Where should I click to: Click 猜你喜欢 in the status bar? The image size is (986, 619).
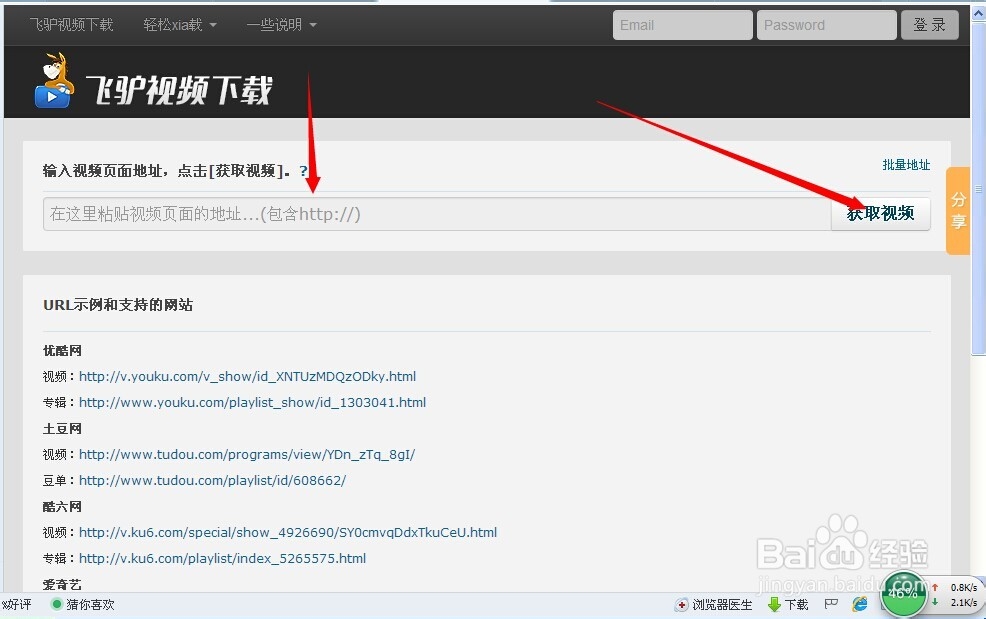pyautogui.click(x=83, y=605)
